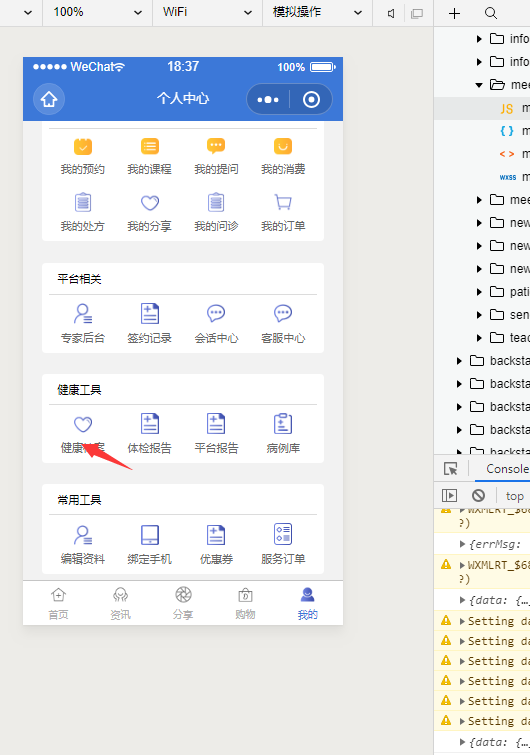Toggle the console sidebar icon
This screenshot has width=530, height=755.
(x=449, y=495)
